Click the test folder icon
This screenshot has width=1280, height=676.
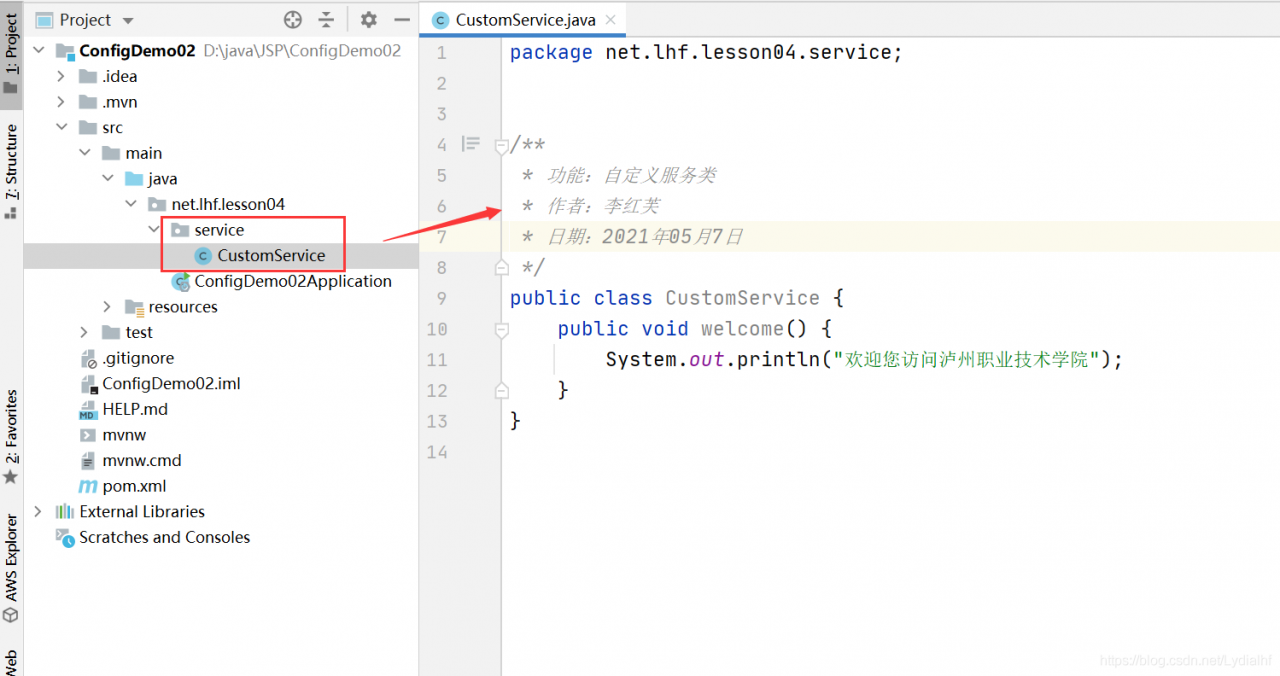coord(111,332)
